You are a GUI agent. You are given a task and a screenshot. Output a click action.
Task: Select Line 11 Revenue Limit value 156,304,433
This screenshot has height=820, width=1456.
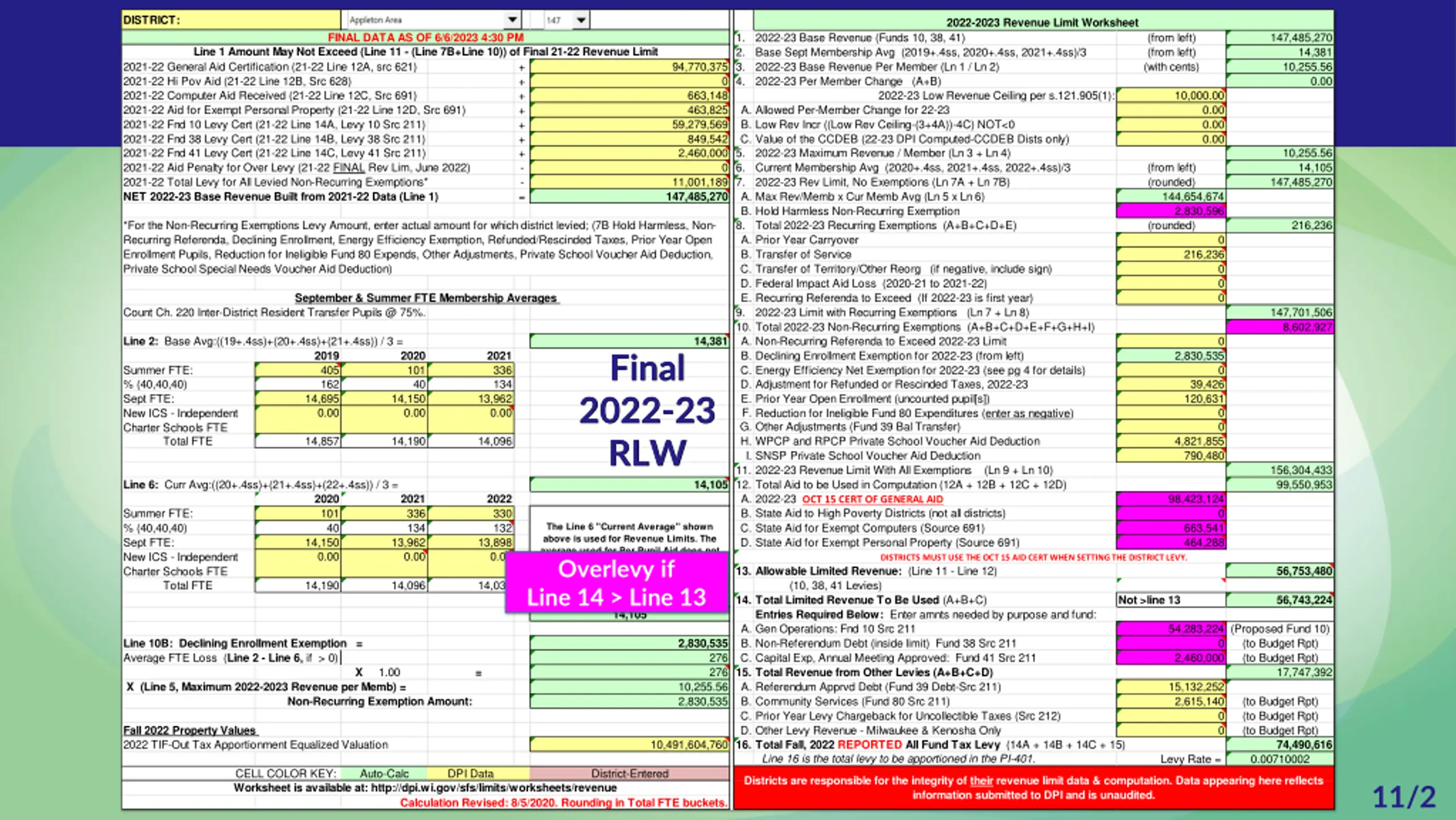pyautogui.click(x=1280, y=471)
